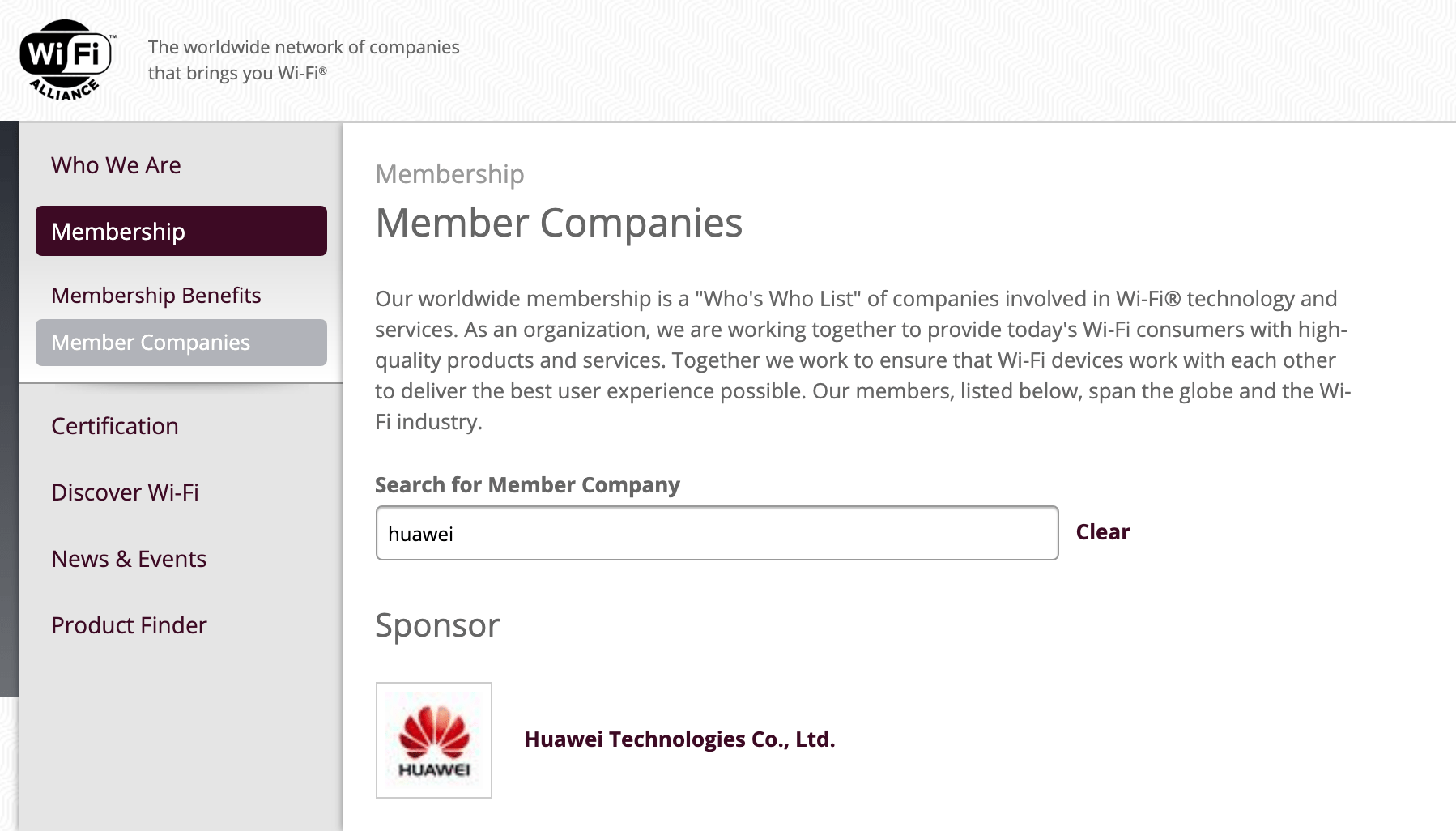
Task: Click the Search for Member Company label
Action: click(527, 485)
